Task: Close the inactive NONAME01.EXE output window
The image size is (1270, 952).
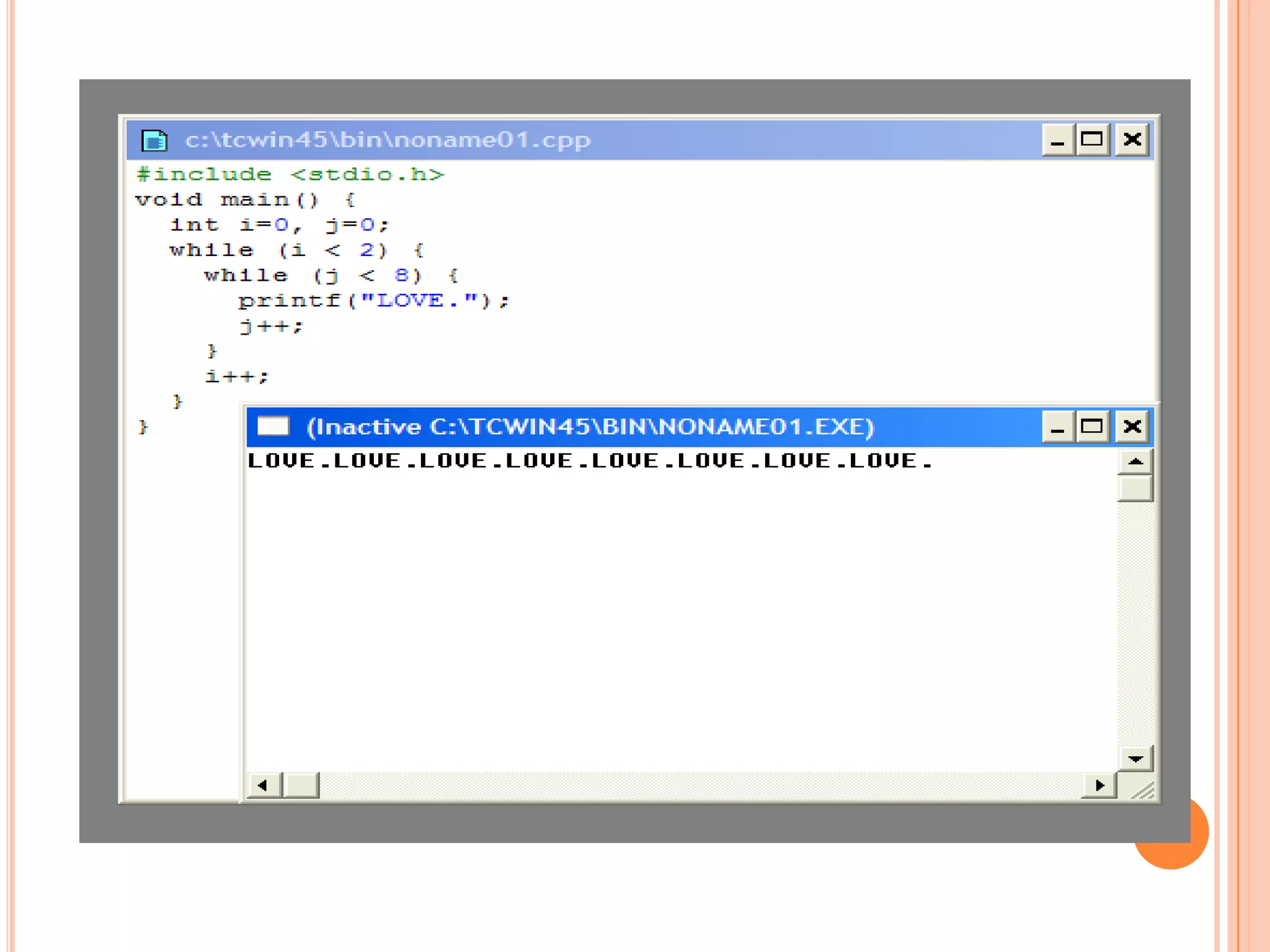Action: (x=1132, y=426)
